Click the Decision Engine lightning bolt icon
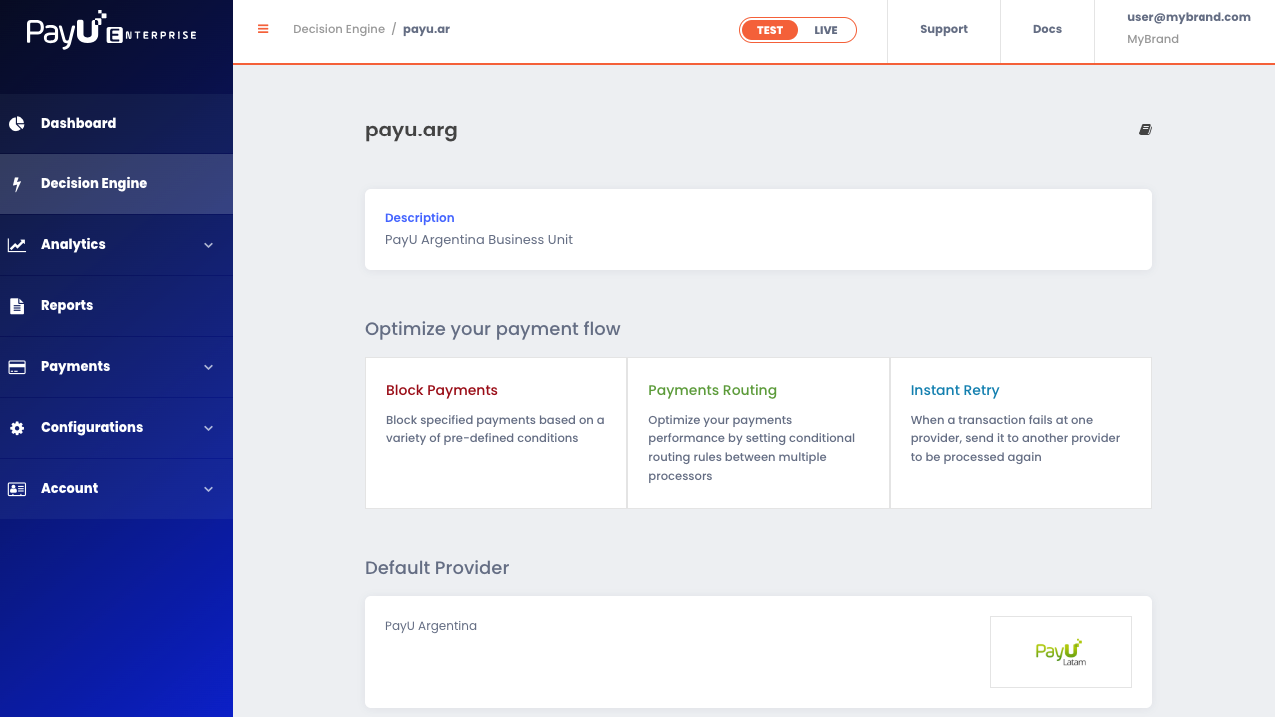The width and height of the screenshot is (1275, 717). pyautogui.click(x=16, y=184)
